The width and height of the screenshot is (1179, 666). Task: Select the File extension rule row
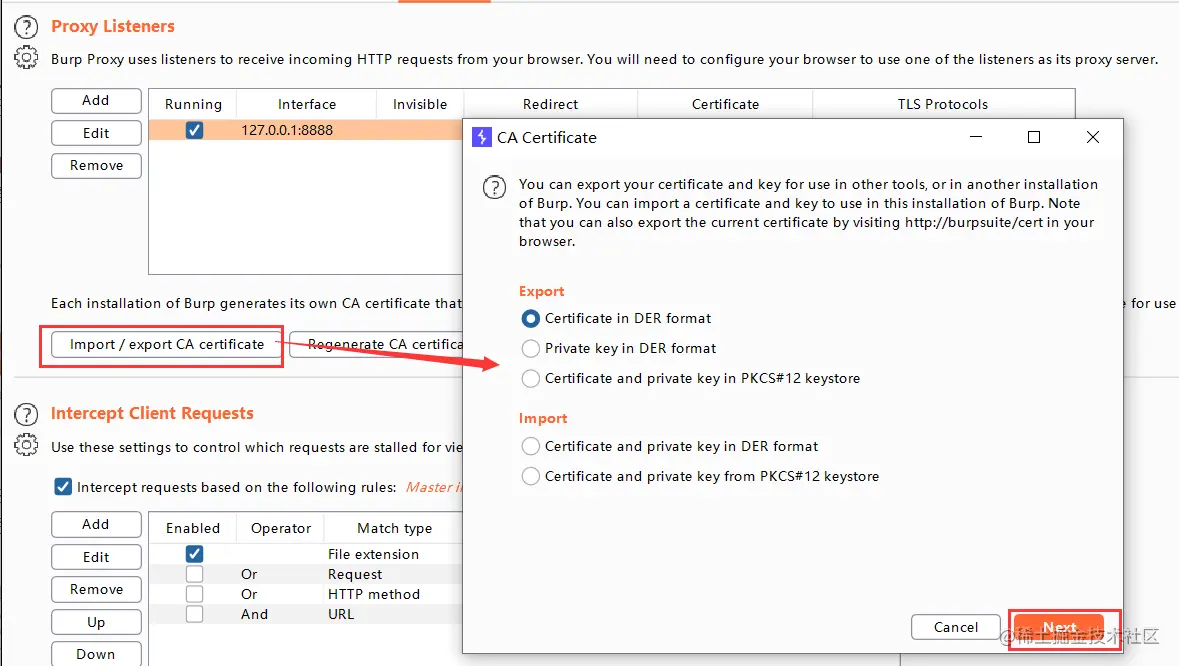[x=306, y=554]
